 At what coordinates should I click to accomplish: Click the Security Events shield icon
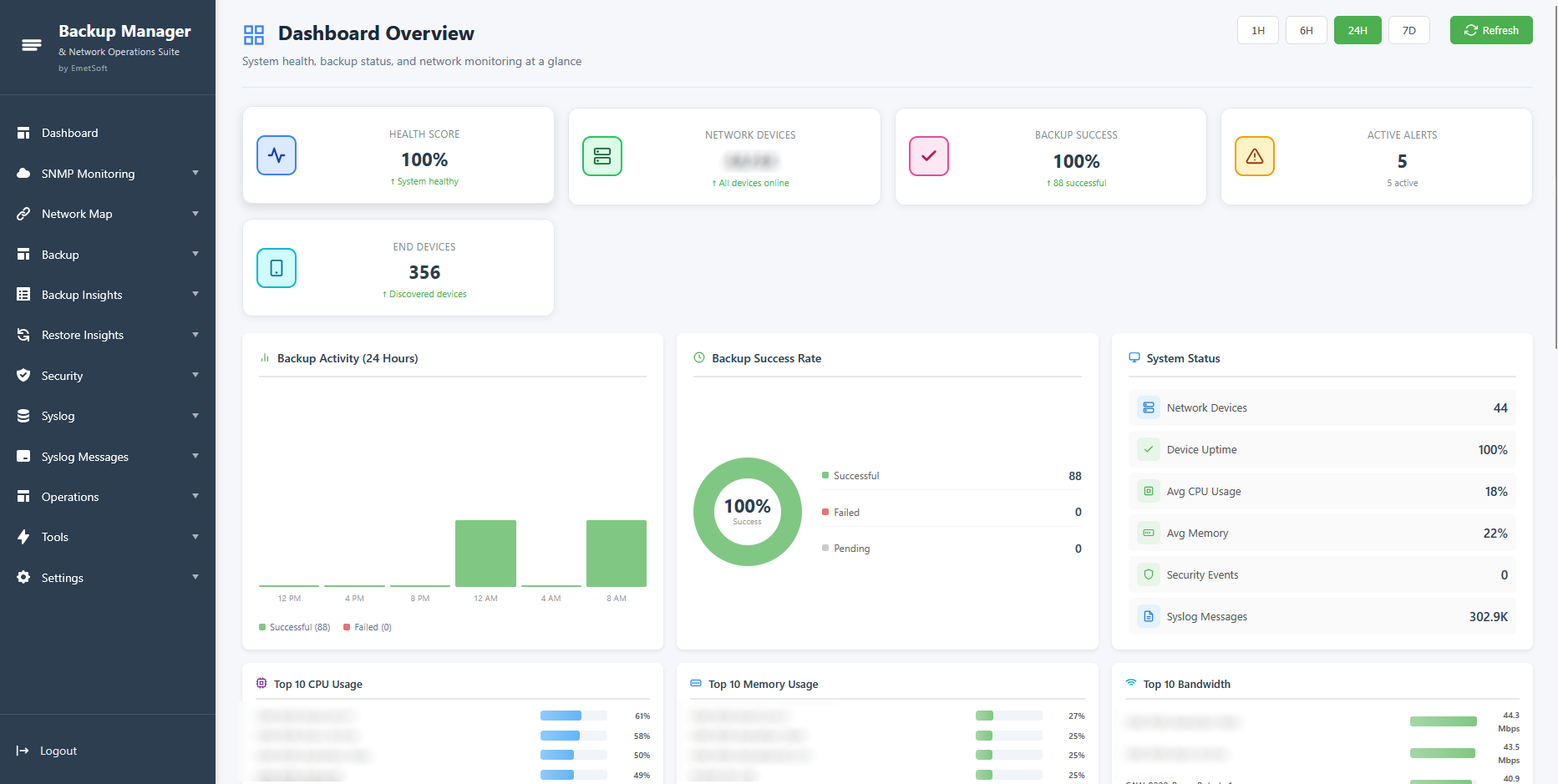(1149, 574)
